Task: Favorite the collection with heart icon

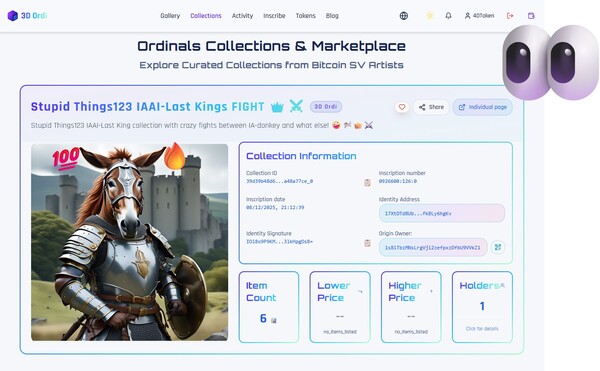Action: pos(402,107)
